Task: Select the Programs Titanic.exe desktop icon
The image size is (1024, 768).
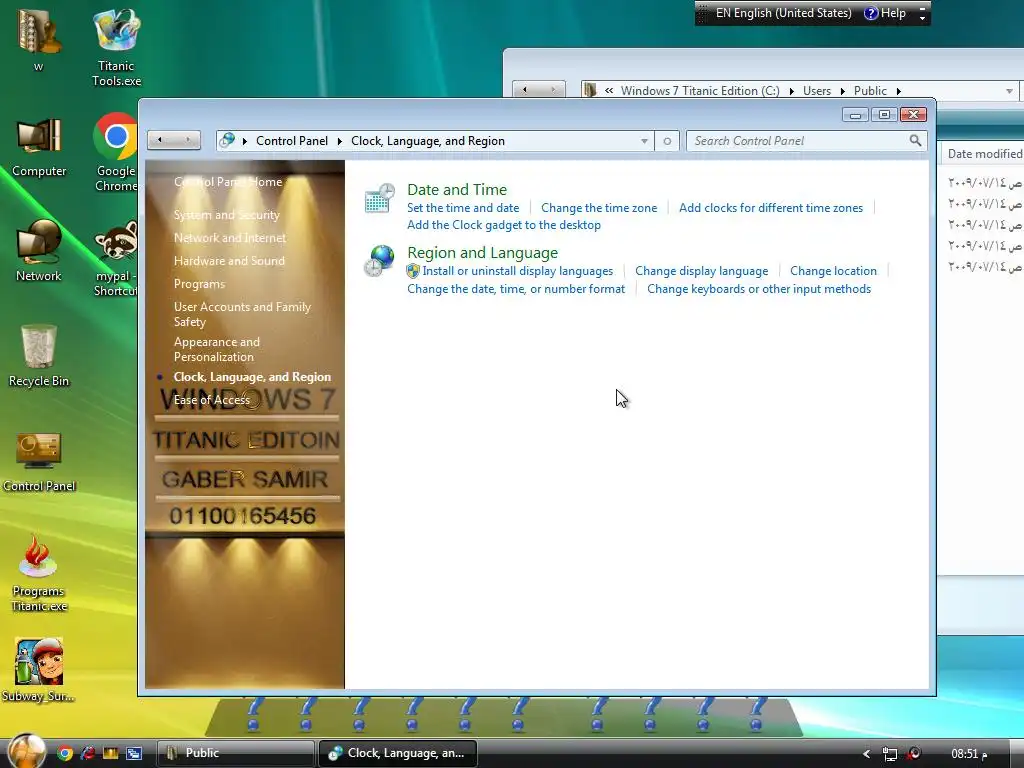Action: coord(39,573)
